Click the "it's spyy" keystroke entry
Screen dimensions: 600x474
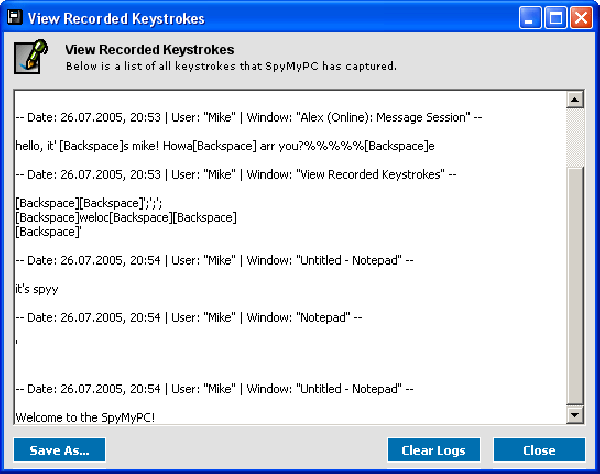[x=37, y=289]
